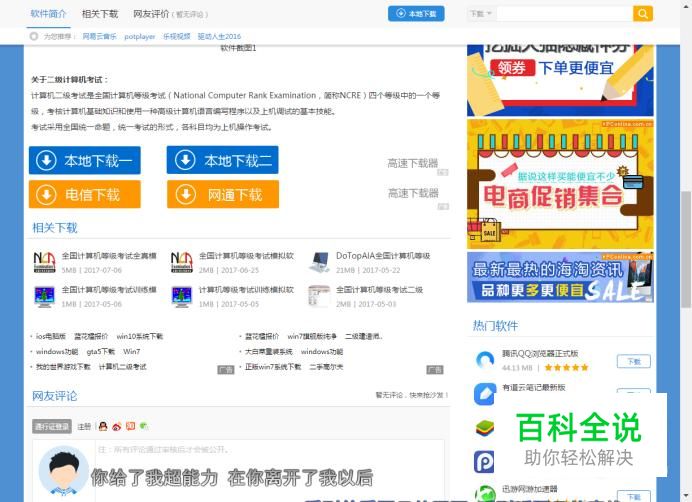Click monitor icon for 计算机等级考试训练模拟软
The image size is (692, 502).
point(182,297)
